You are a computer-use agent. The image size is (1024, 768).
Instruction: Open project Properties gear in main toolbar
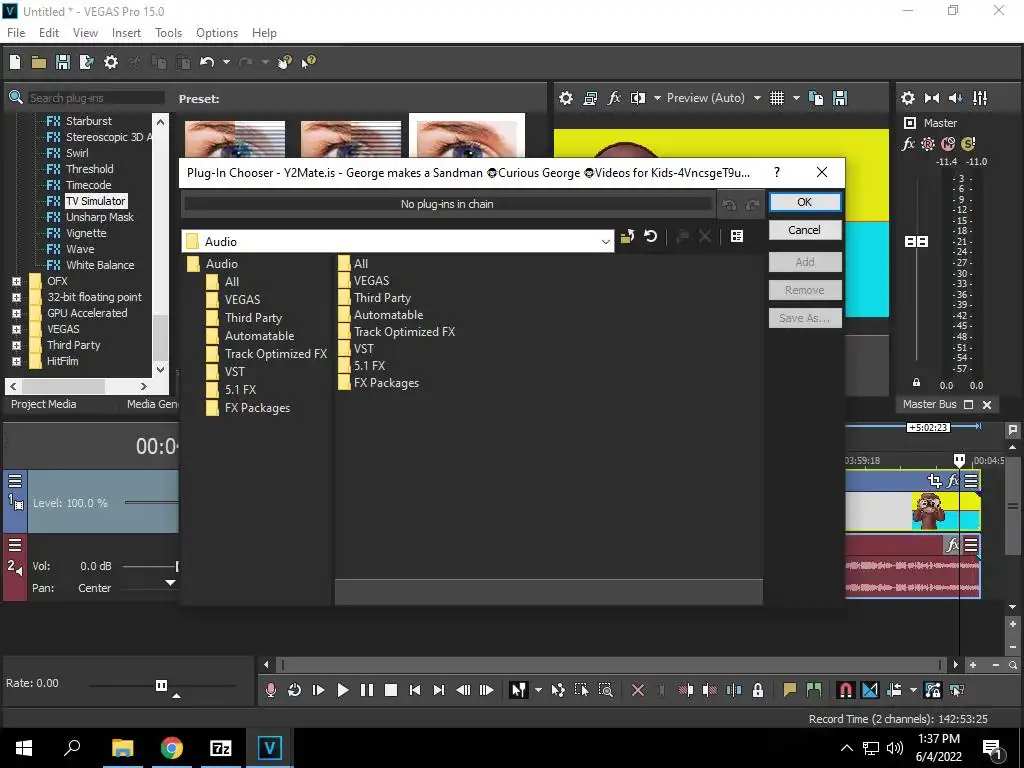(x=111, y=62)
